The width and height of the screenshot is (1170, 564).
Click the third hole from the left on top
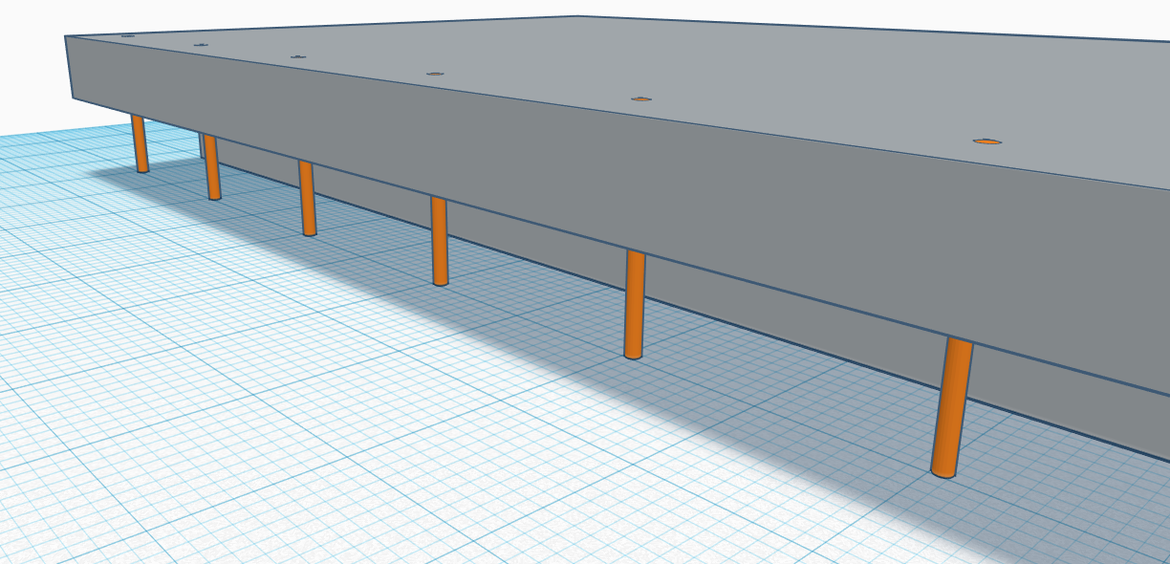tap(298, 57)
